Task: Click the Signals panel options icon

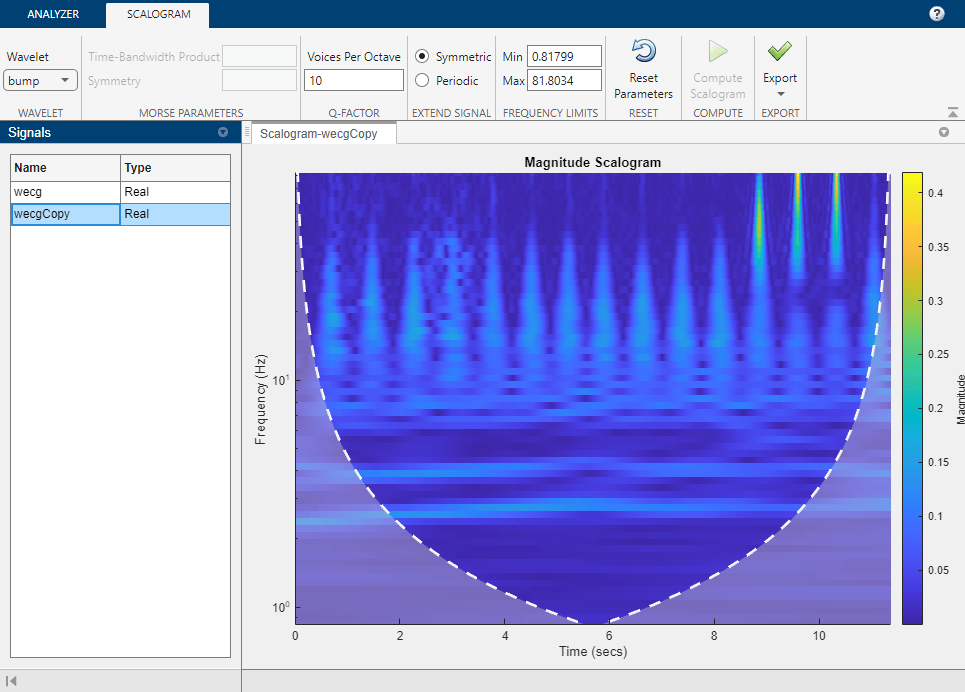Action: coord(223,132)
